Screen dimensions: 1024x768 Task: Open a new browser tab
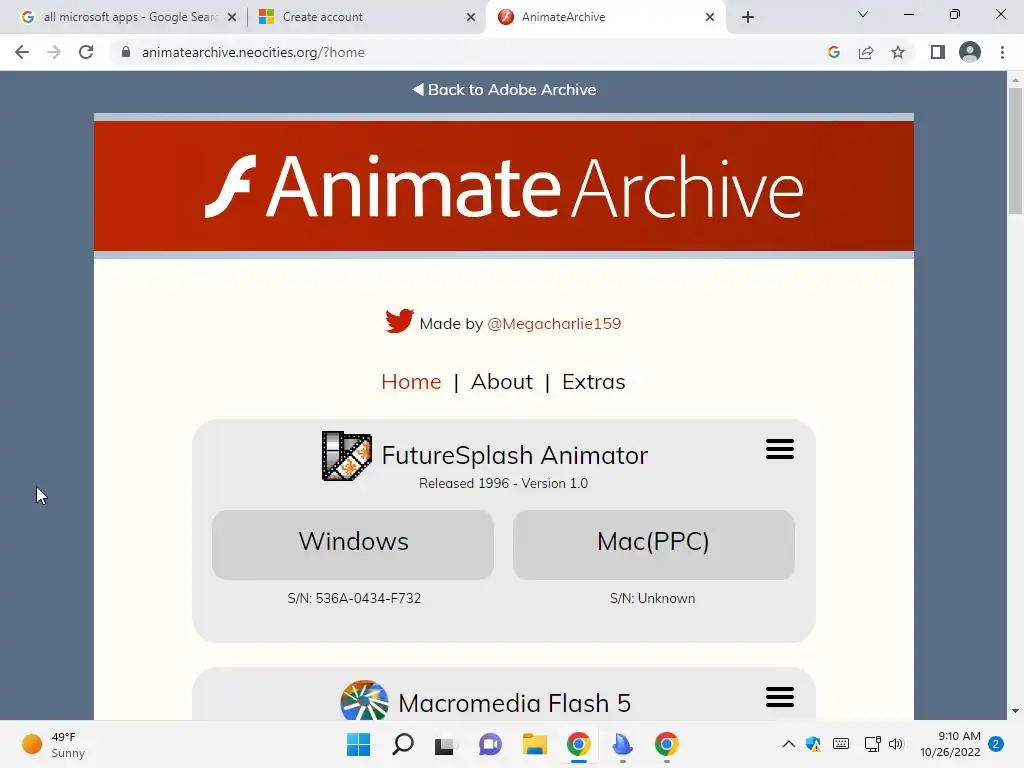(748, 17)
